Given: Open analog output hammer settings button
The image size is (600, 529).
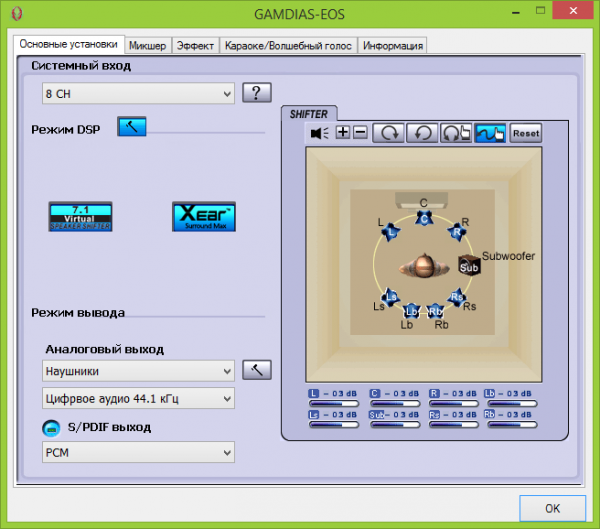Looking at the screenshot, I should pyautogui.click(x=257, y=370).
